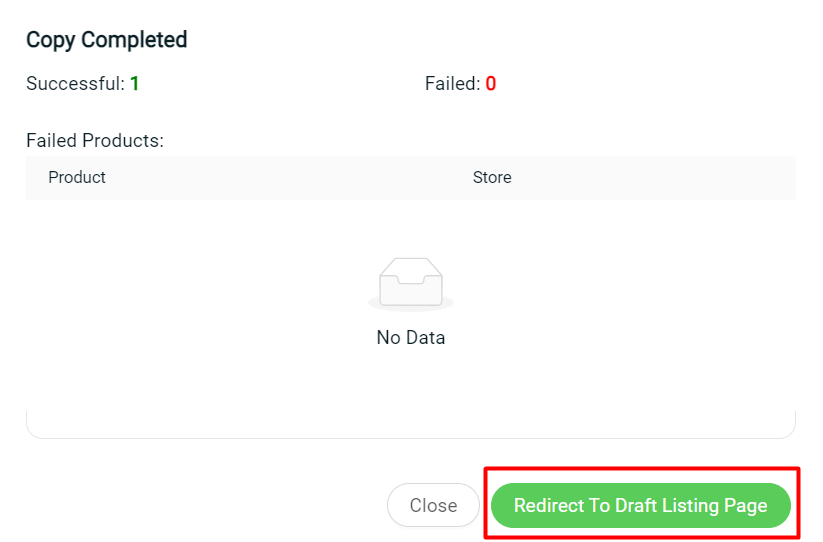This screenshot has height=542, width=823.
Task: Select the No Data placeholder text
Action: point(411,337)
